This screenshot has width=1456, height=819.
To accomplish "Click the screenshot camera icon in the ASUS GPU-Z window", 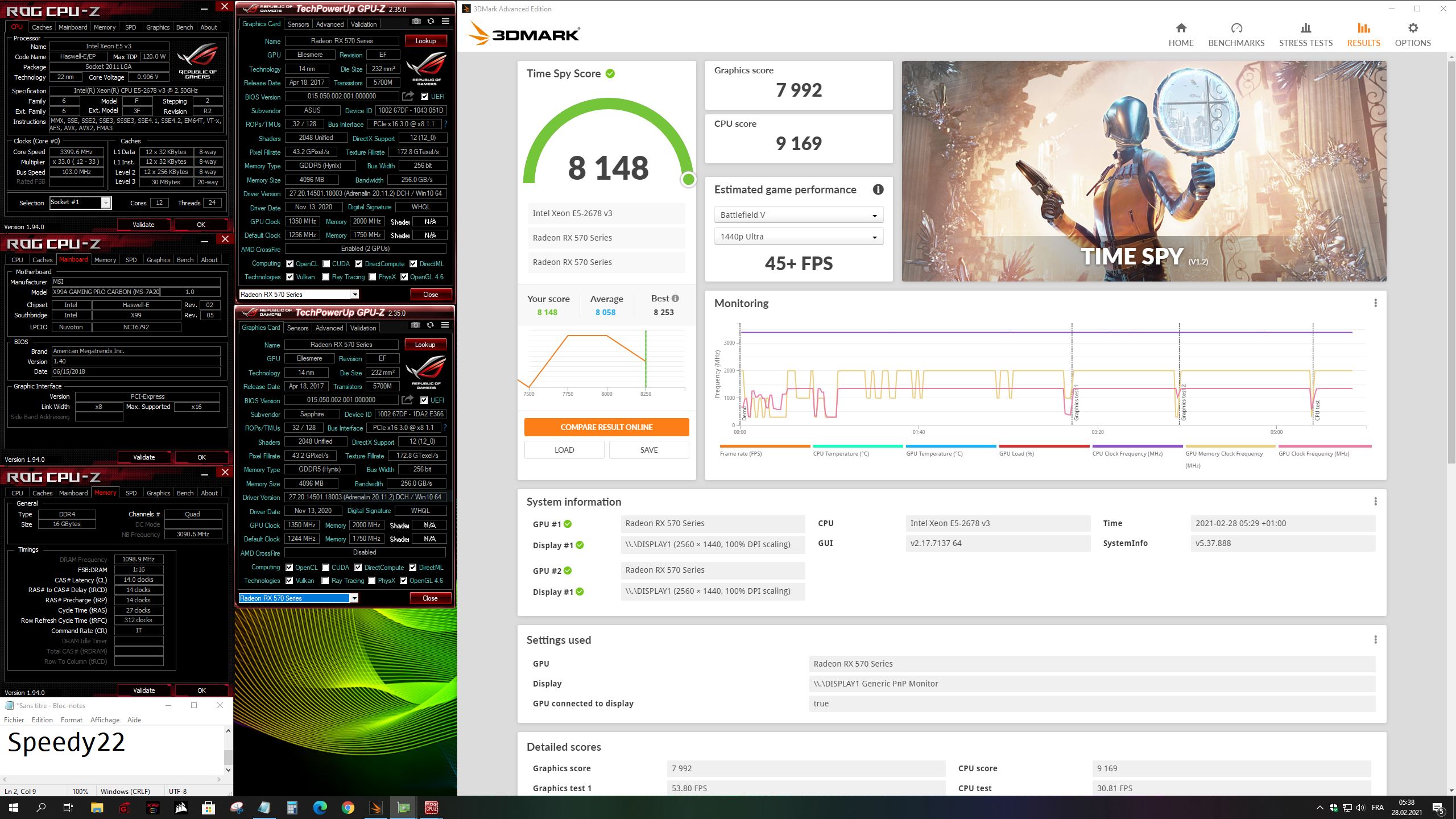I will [416, 22].
